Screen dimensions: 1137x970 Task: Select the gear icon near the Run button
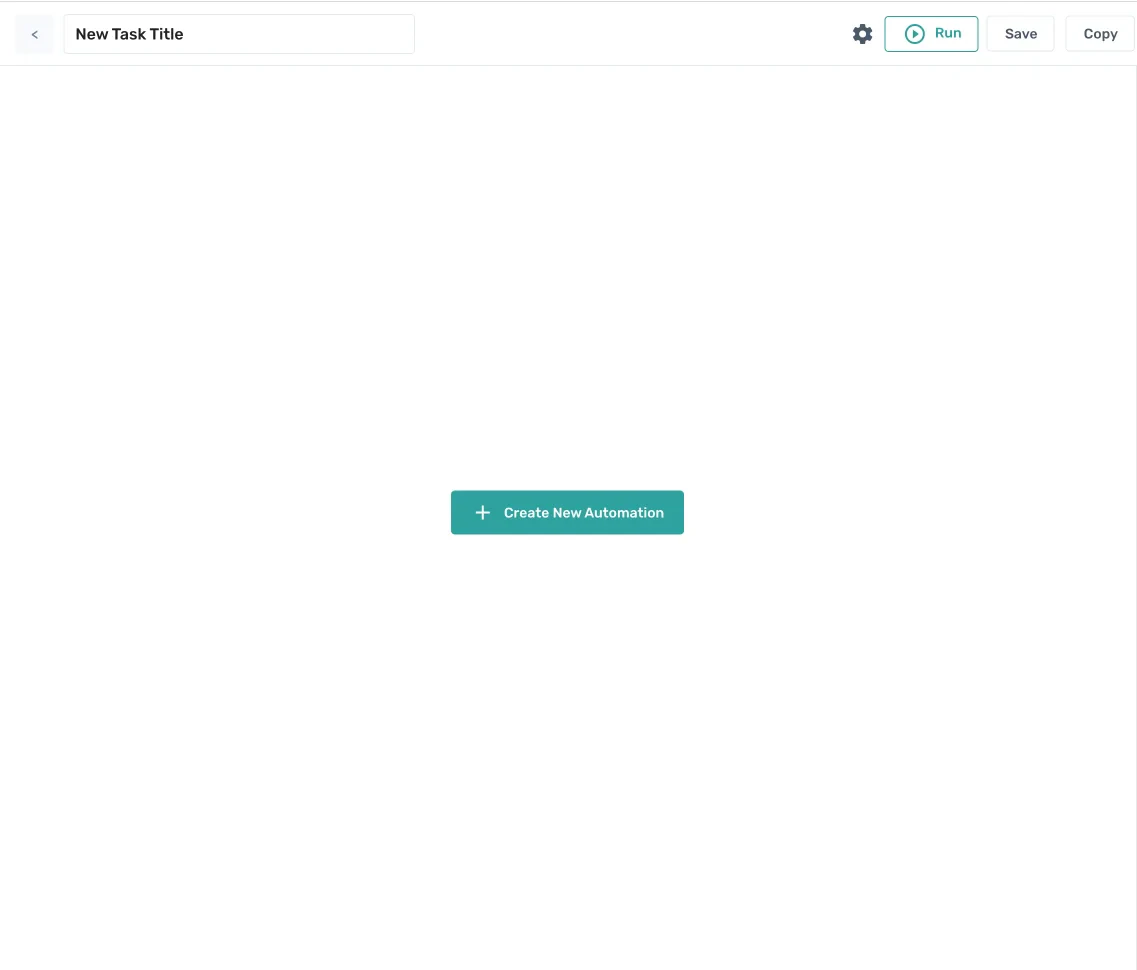coord(862,33)
